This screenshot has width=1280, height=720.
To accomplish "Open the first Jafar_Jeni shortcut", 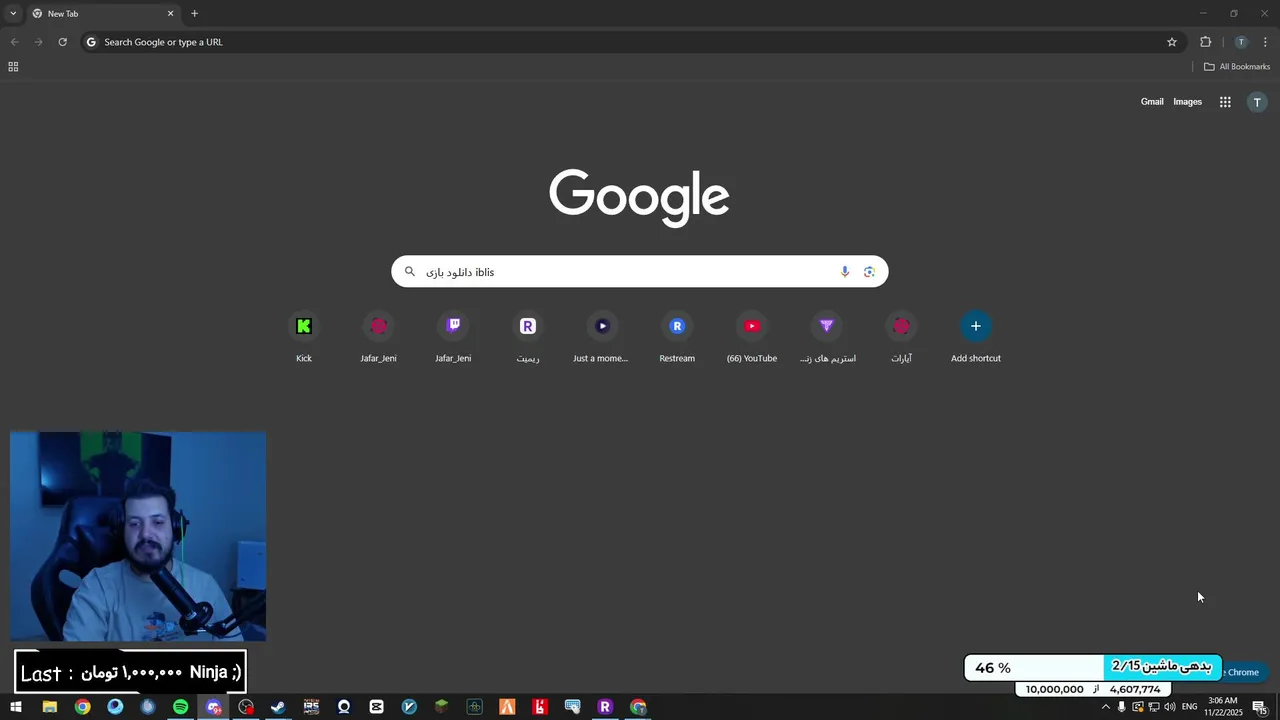I will coord(378,337).
